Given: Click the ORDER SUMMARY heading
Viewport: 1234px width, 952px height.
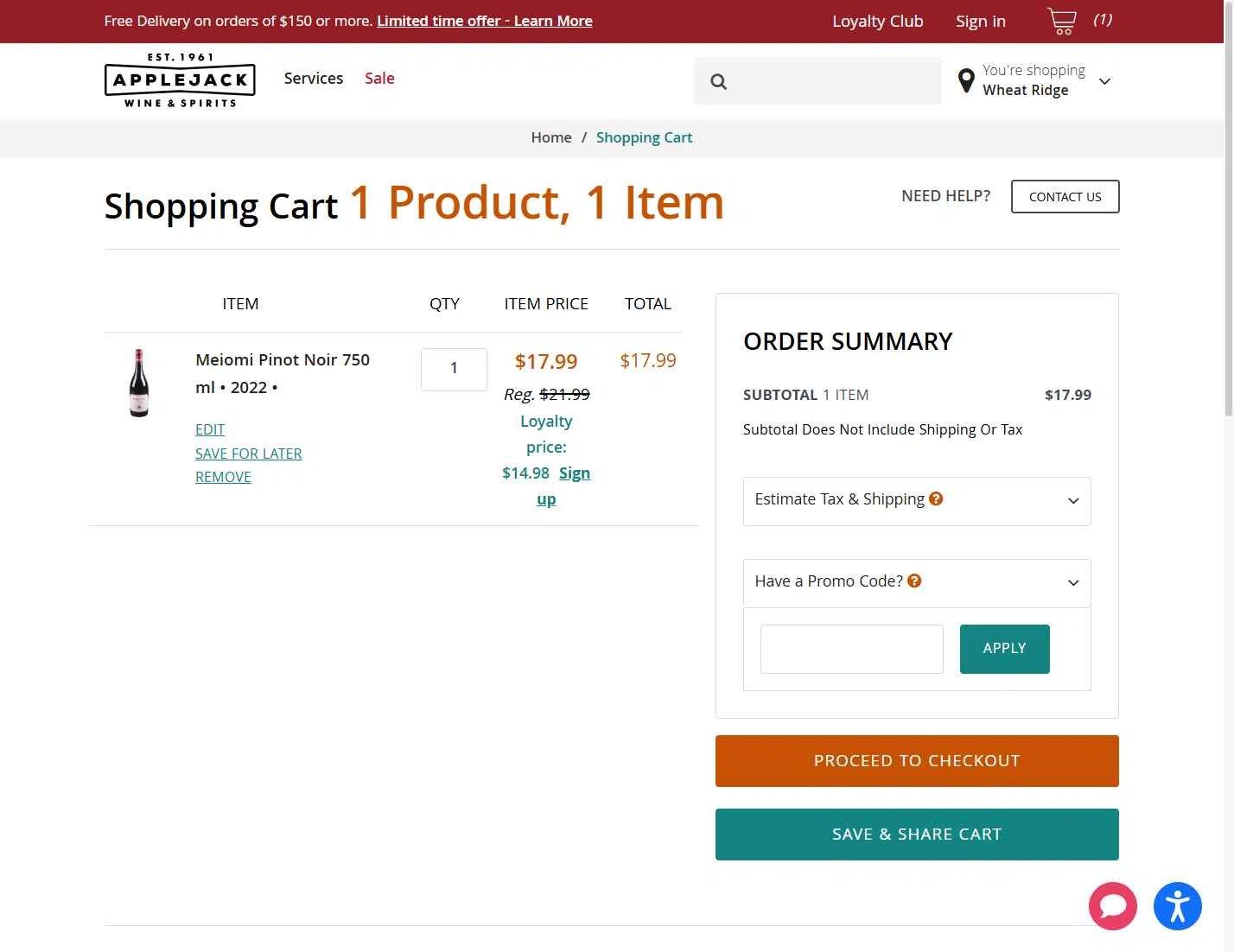Looking at the screenshot, I should click(x=848, y=341).
